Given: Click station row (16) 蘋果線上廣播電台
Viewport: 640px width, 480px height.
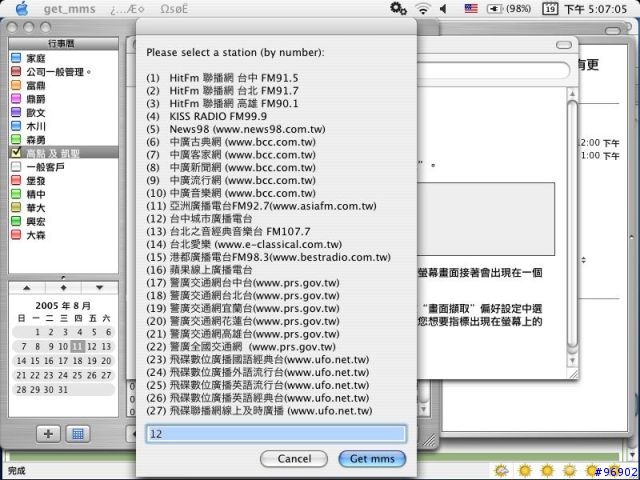Looking at the screenshot, I should (x=199, y=270).
